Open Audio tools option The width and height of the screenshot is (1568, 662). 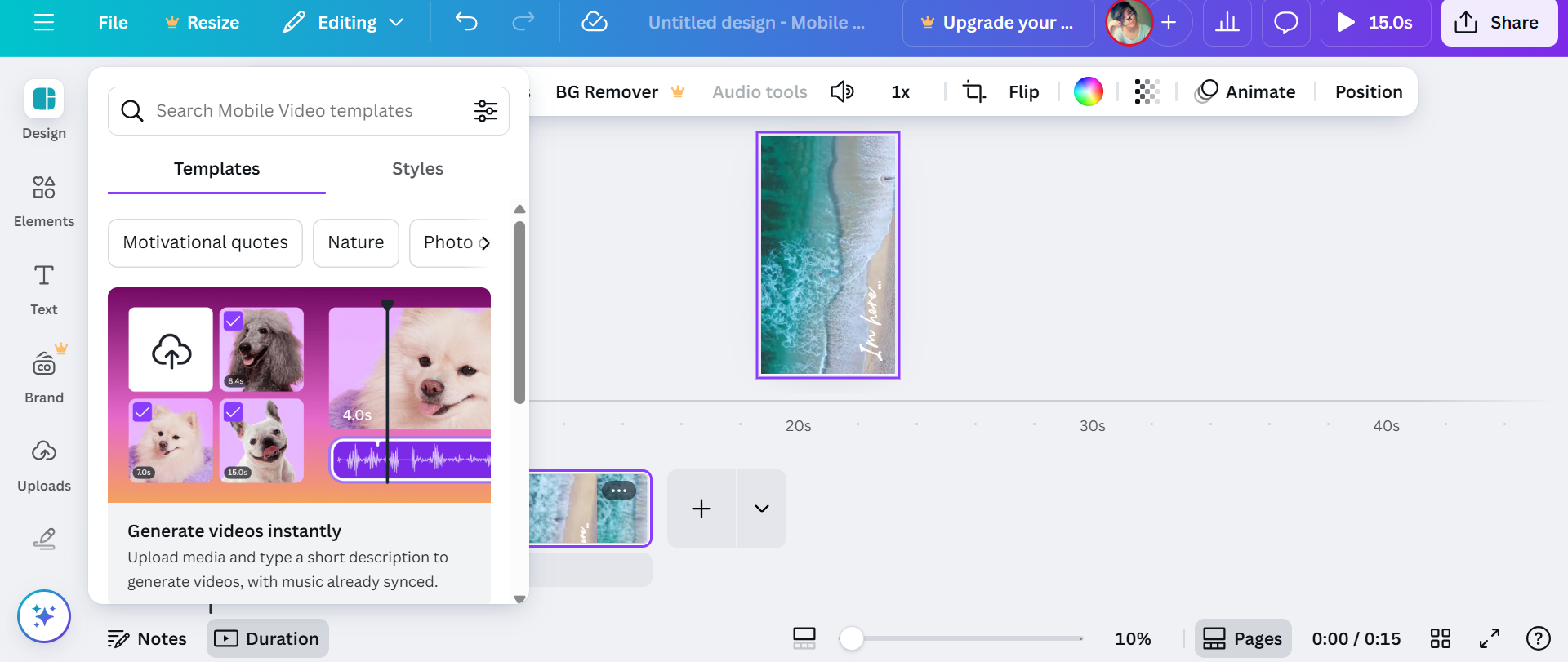click(x=759, y=92)
